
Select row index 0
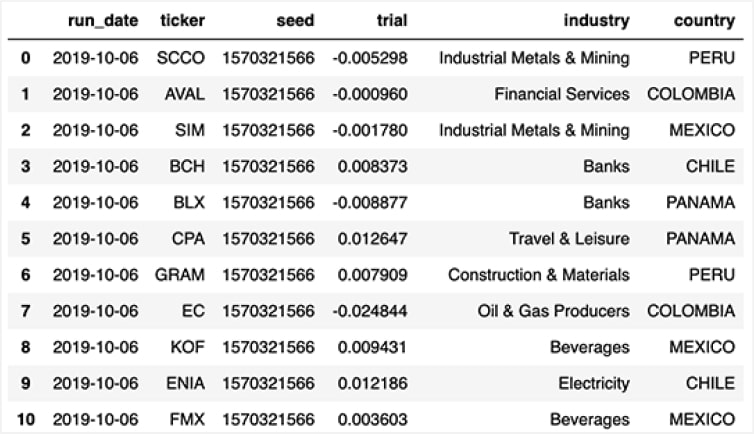point(26,58)
